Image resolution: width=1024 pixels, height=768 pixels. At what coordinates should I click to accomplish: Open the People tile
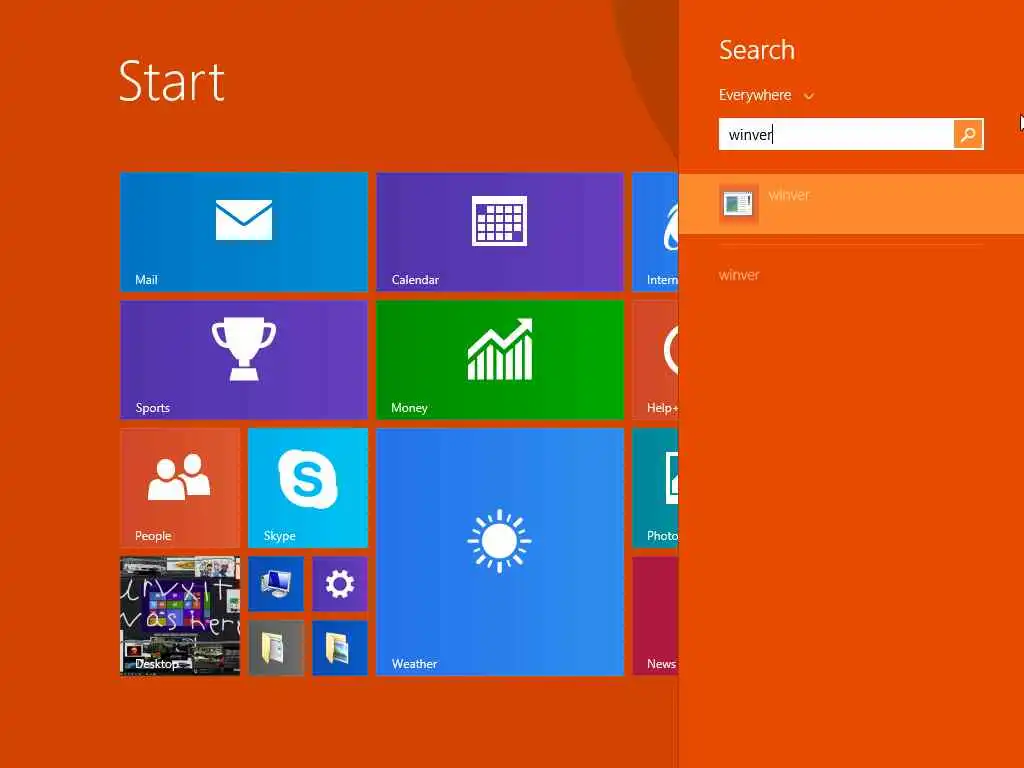[180, 487]
